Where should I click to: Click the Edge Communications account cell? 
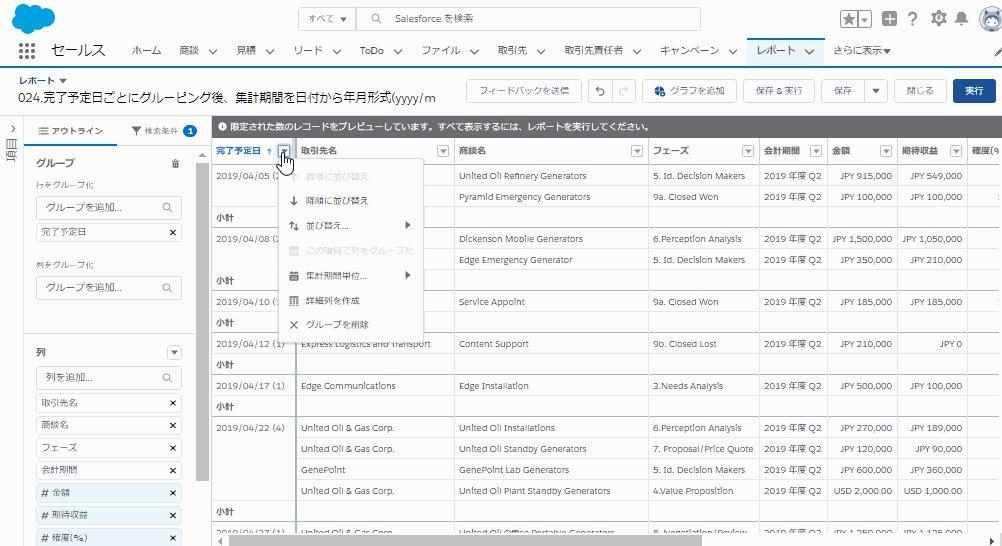375,386
